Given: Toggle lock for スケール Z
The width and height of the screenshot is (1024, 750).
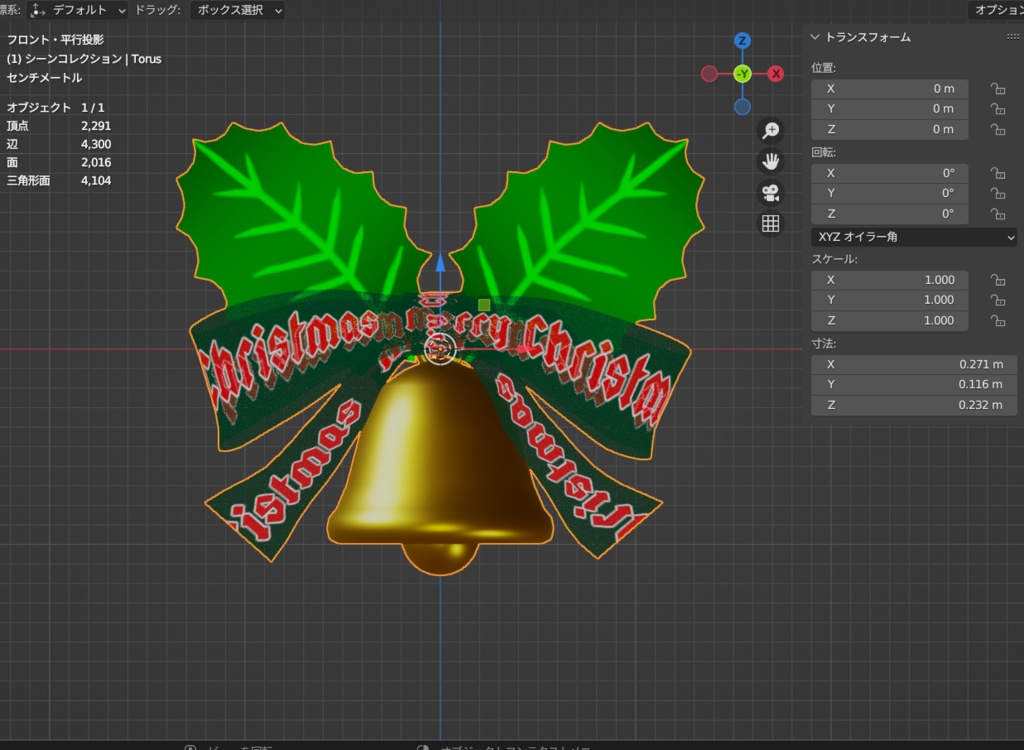Looking at the screenshot, I should (997, 321).
